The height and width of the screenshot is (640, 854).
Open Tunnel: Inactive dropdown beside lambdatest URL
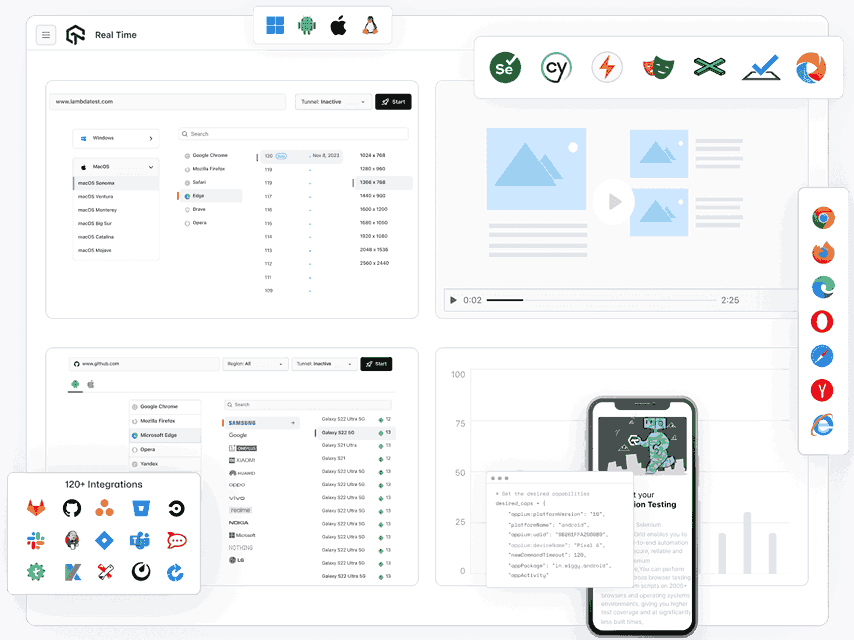(x=333, y=102)
